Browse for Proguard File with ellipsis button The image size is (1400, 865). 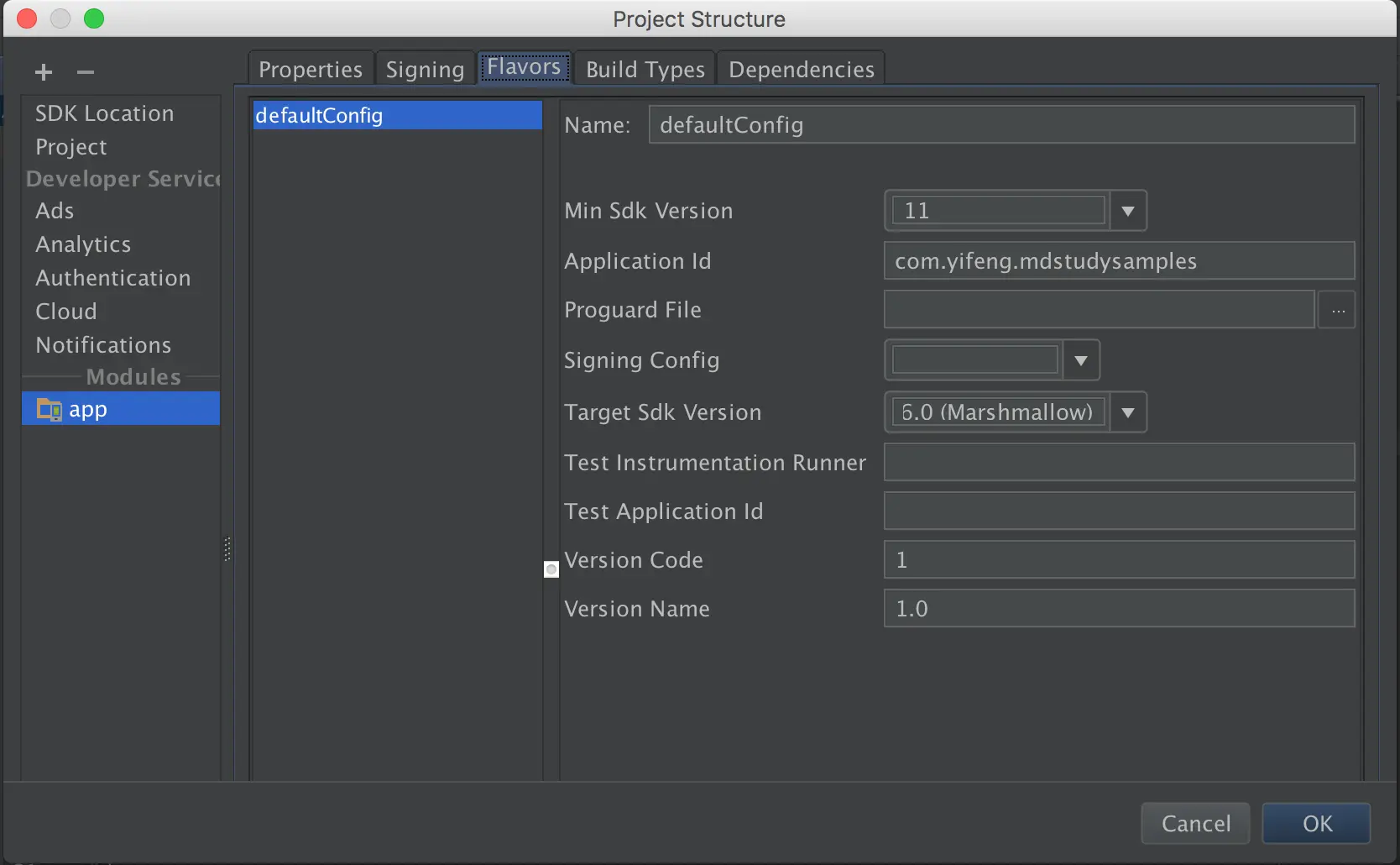tap(1338, 310)
